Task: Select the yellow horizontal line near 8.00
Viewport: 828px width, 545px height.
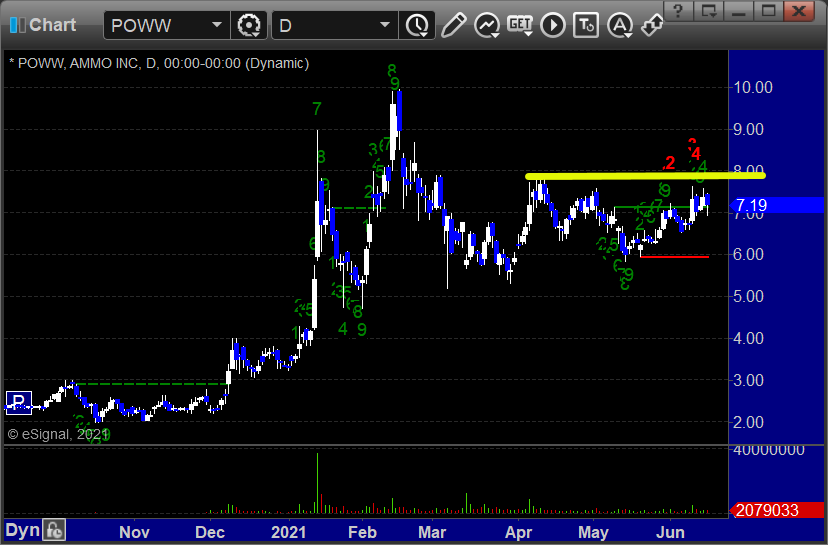Action: (645, 176)
